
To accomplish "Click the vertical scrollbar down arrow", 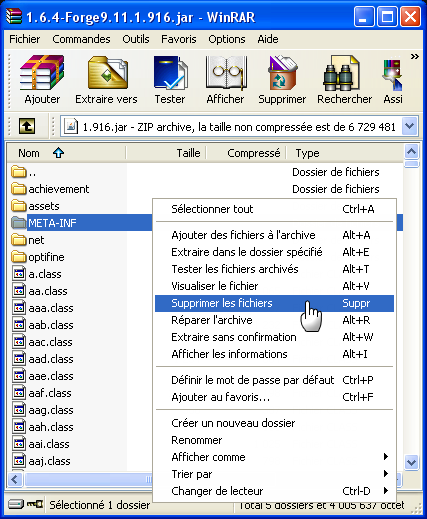I will click(x=411, y=462).
